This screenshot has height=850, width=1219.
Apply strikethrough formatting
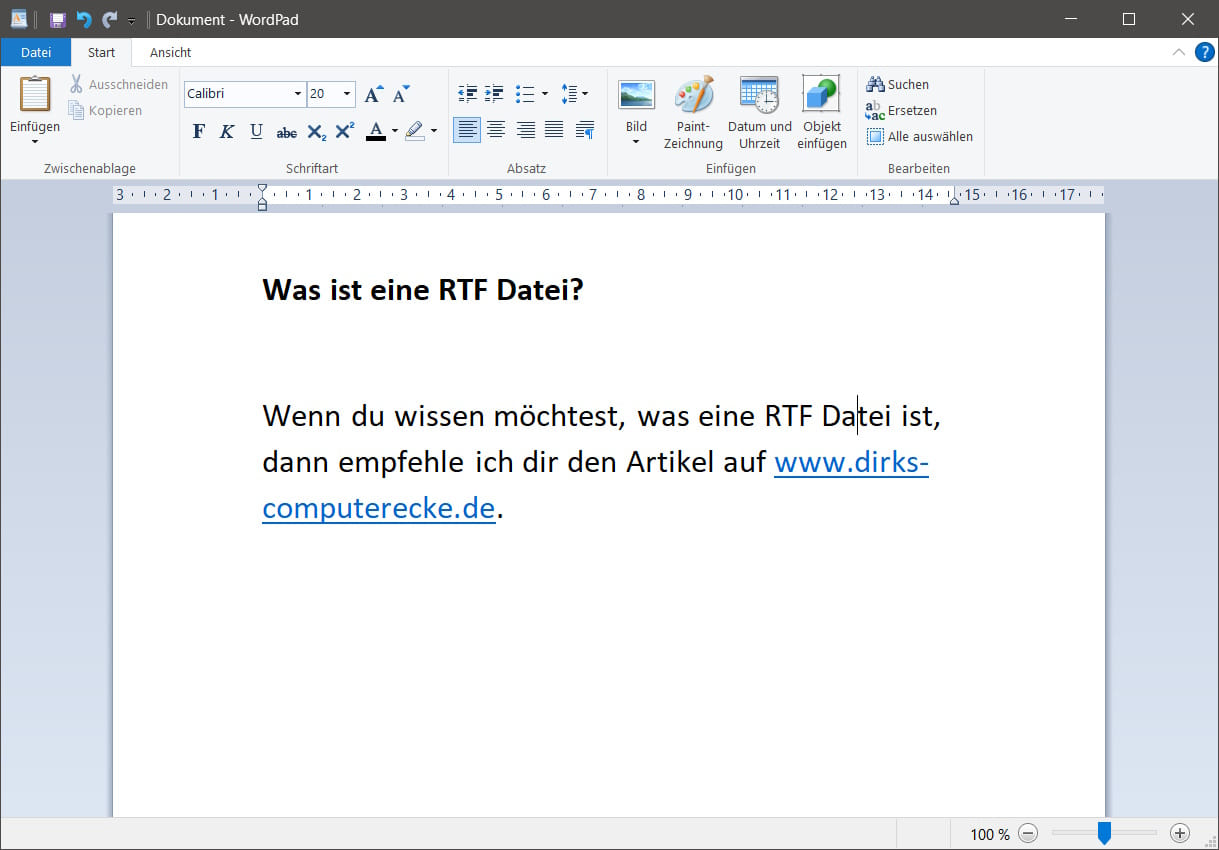287,131
